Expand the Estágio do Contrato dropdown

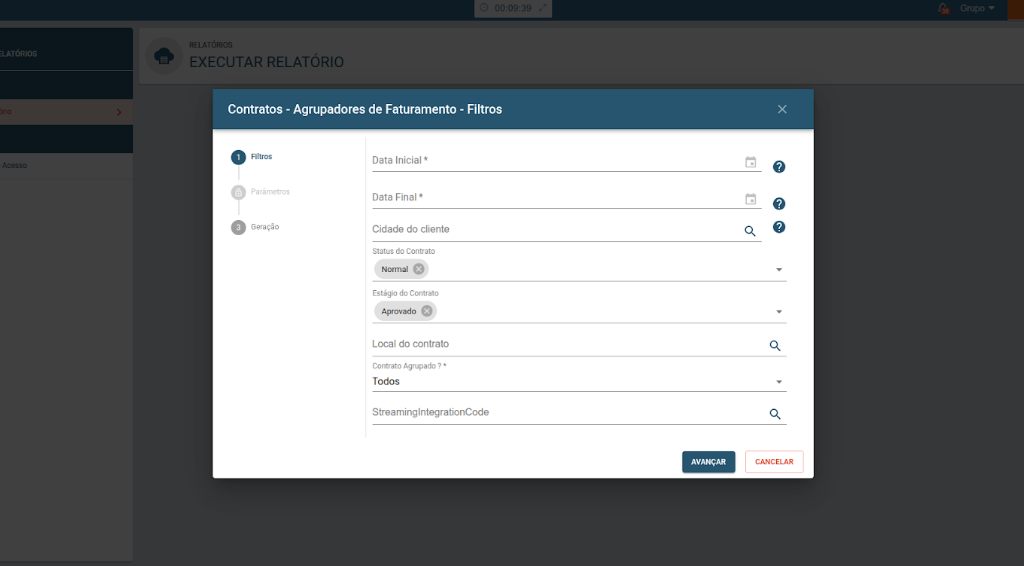coord(778,312)
